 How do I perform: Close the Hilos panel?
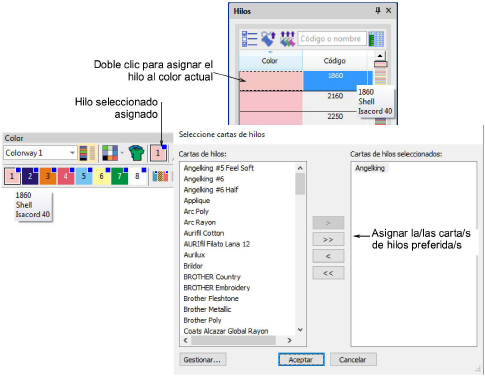tap(388, 11)
